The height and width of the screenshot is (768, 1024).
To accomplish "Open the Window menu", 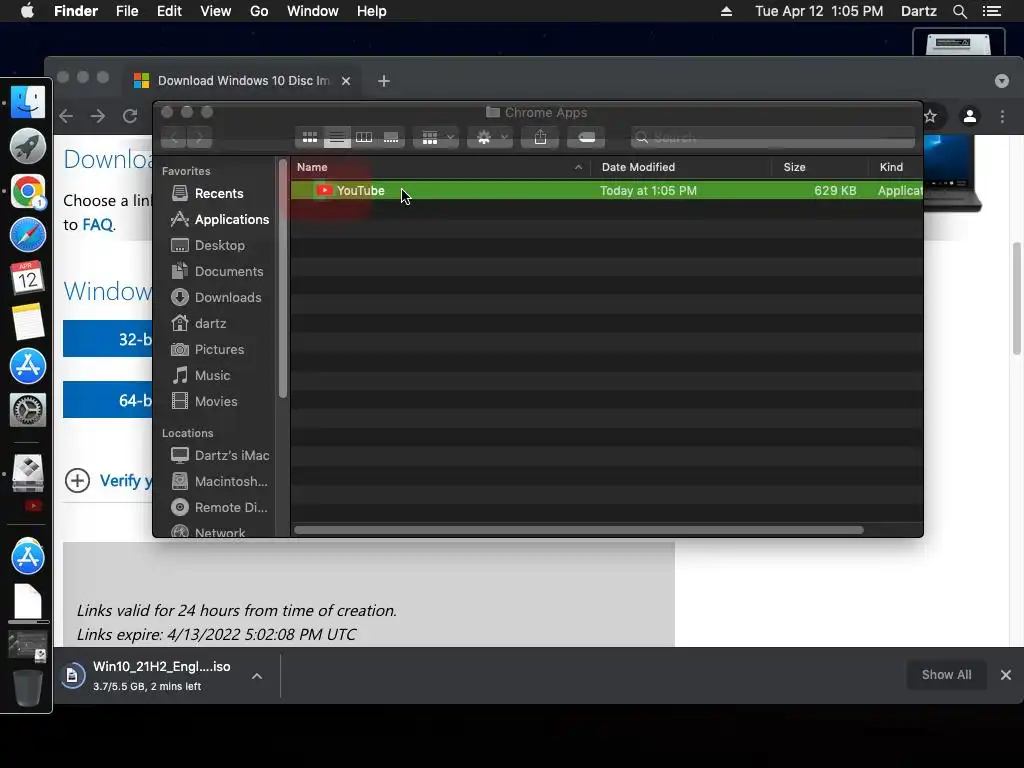I will pos(313,11).
